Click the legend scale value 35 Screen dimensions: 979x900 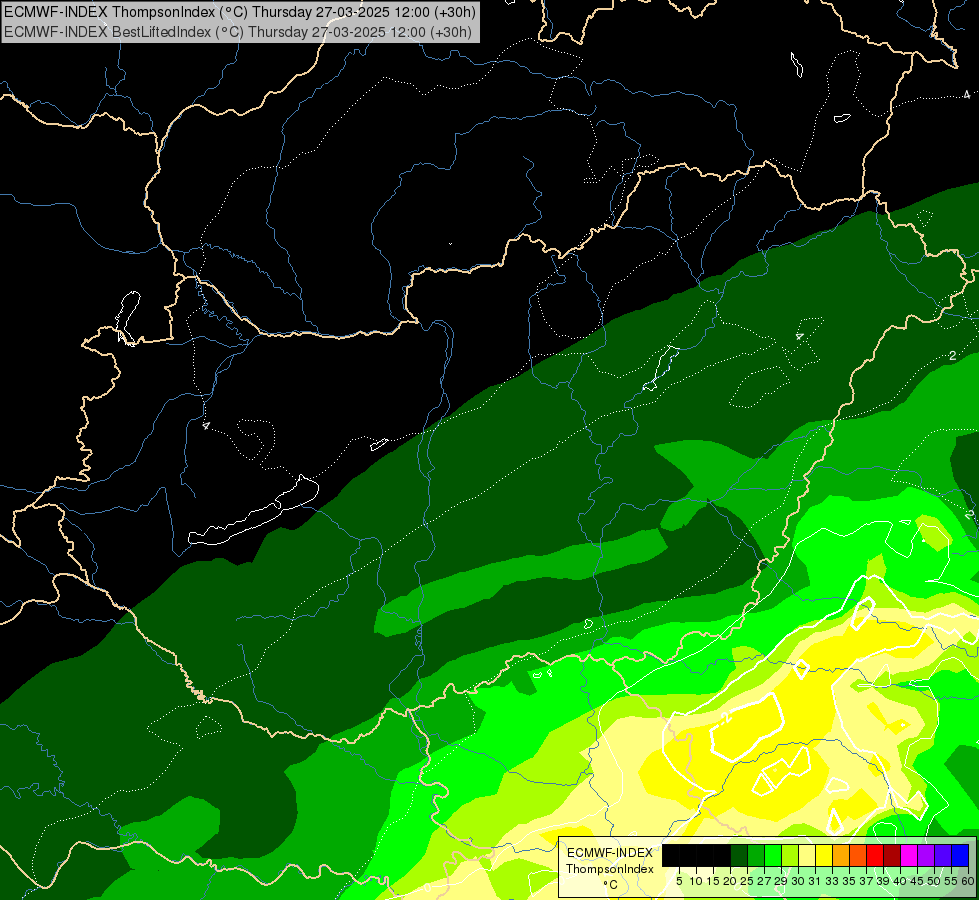coord(849,881)
